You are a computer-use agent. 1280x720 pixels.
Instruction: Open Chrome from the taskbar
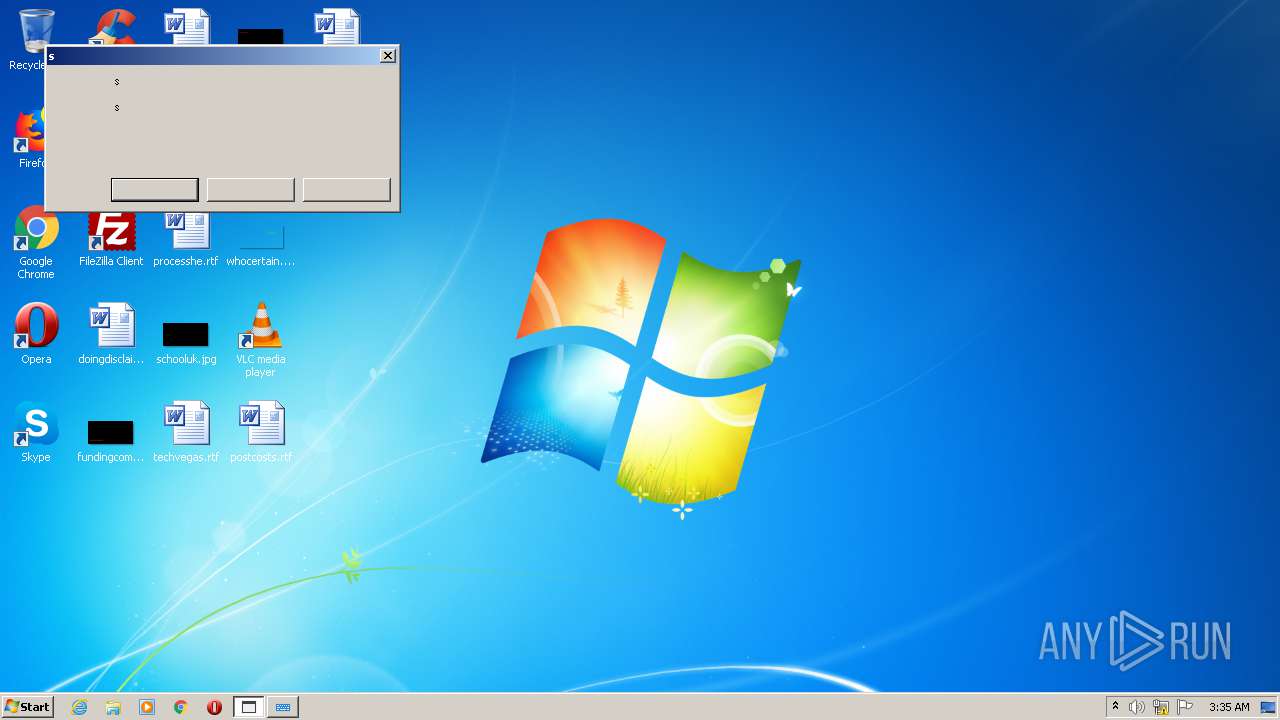[x=181, y=707]
